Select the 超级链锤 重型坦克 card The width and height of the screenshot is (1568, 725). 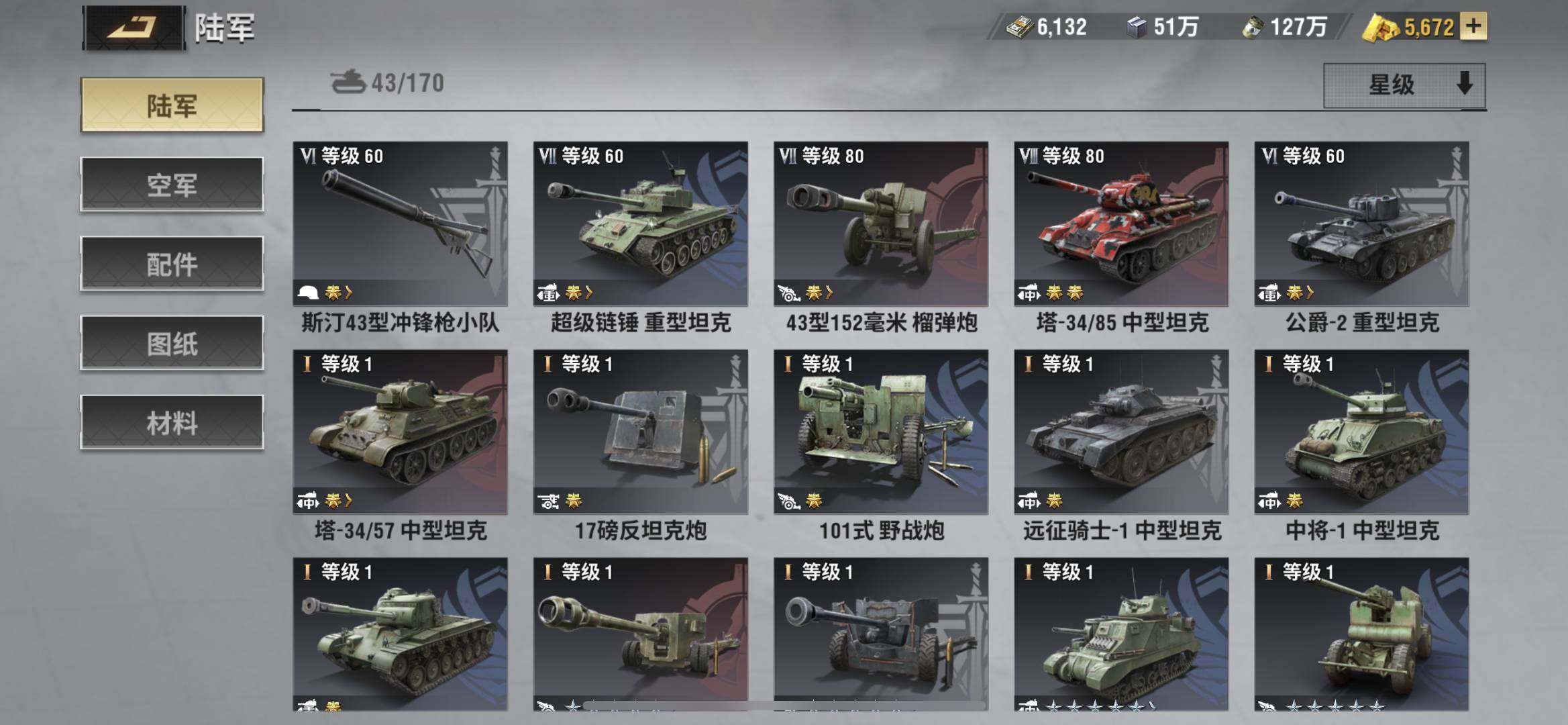(641, 238)
